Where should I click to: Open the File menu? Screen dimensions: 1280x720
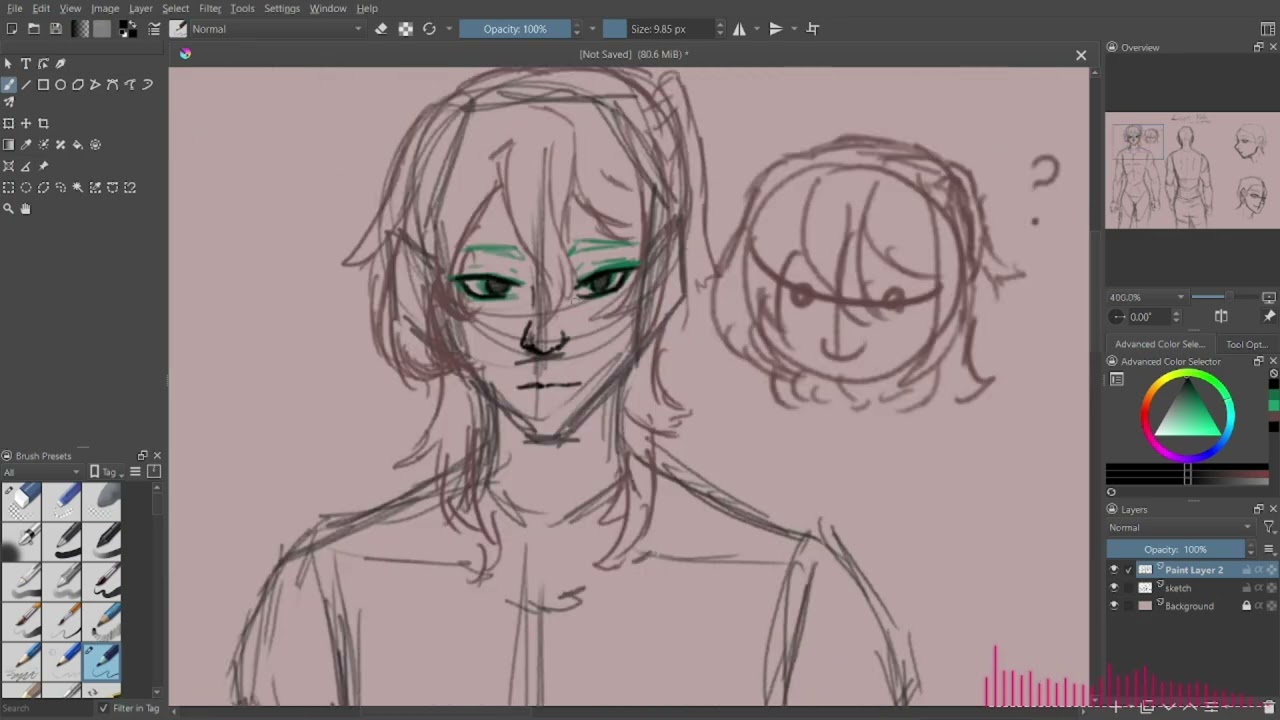[x=15, y=8]
